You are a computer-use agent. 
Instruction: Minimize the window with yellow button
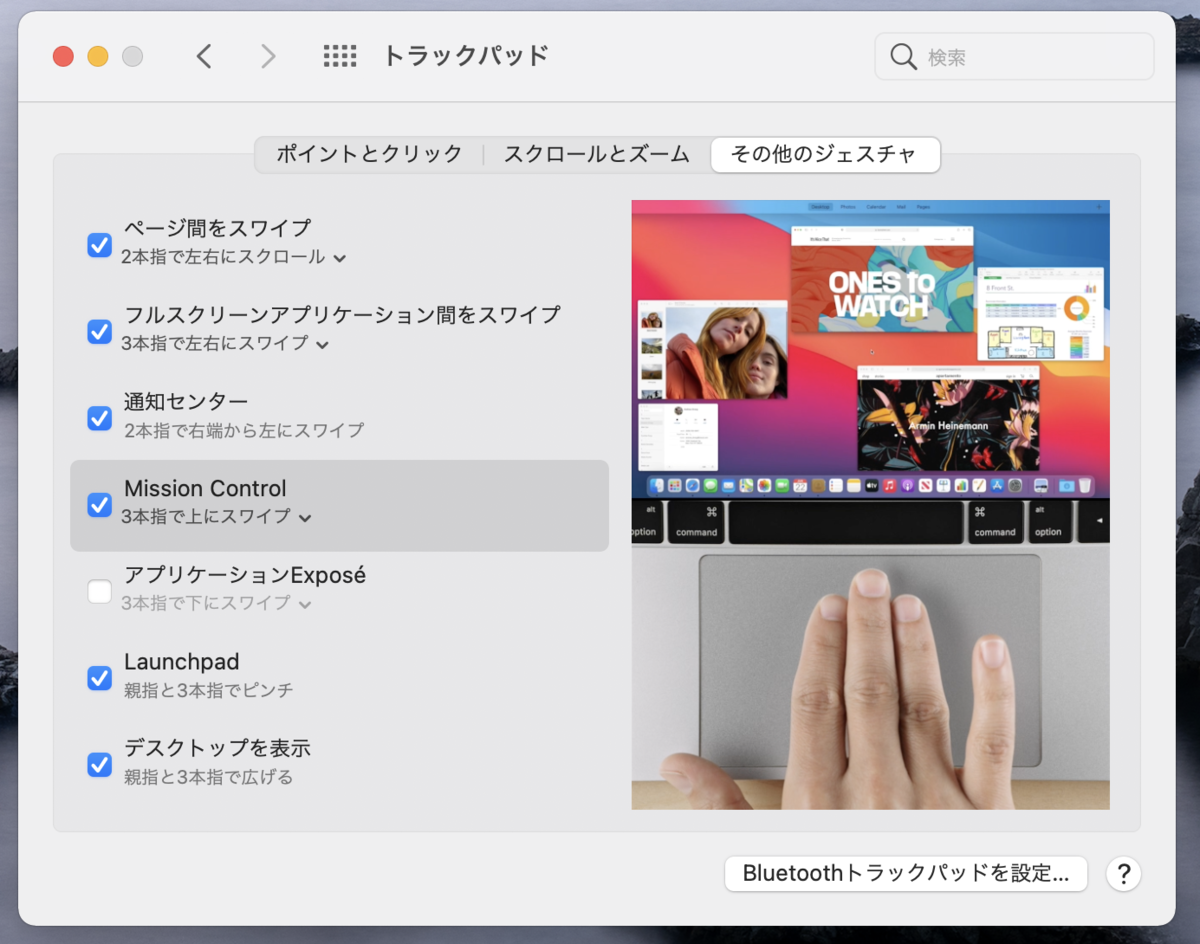[x=97, y=56]
